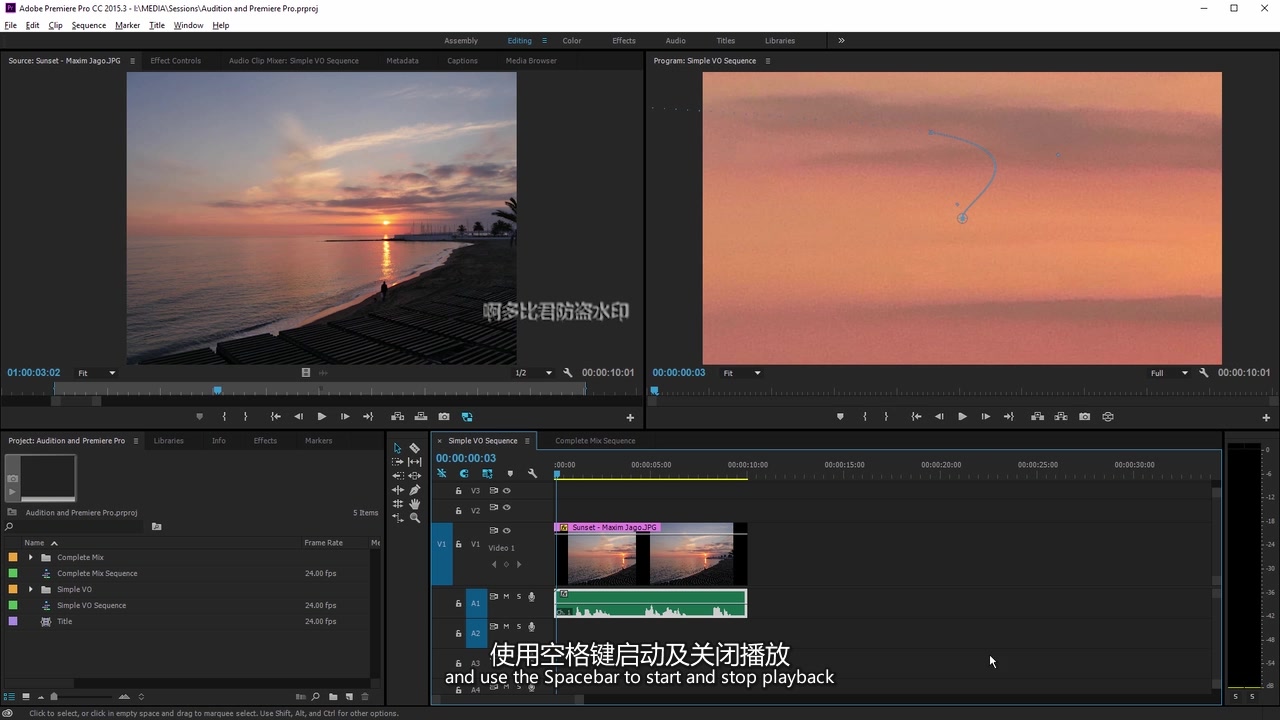Open the 1/2 playback resolution dropdown
Image resolution: width=1280 pixels, height=720 pixels.
coord(531,372)
